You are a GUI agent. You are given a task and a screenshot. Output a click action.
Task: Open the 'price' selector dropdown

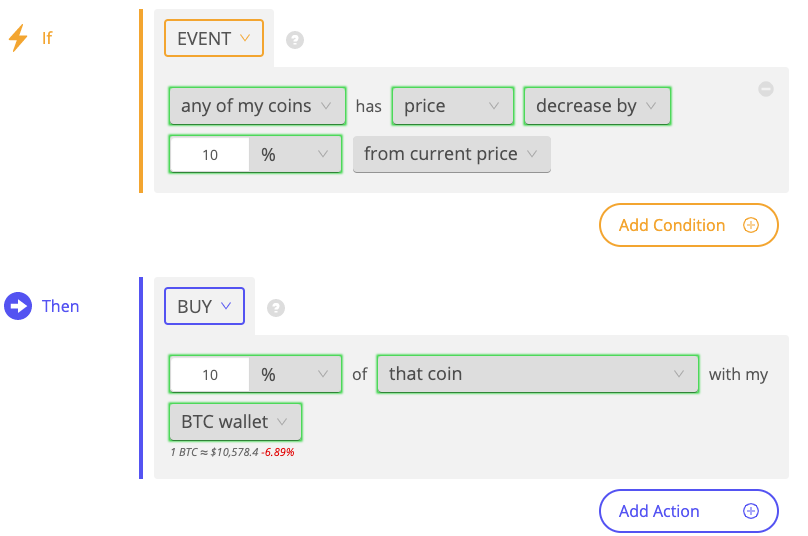coord(452,106)
